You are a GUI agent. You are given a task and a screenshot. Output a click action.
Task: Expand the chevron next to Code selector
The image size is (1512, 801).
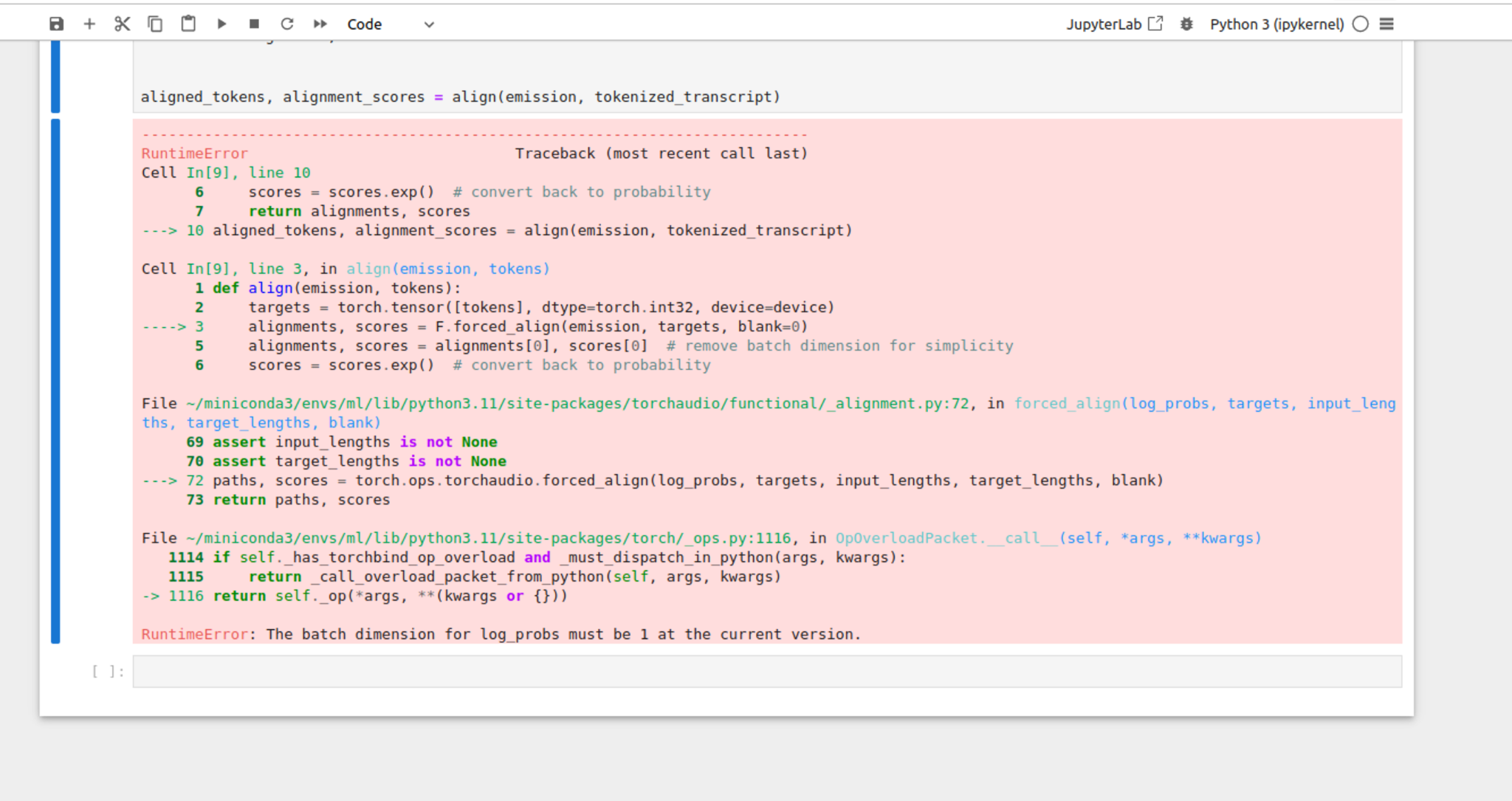pyautogui.click(x=428, y=24)
